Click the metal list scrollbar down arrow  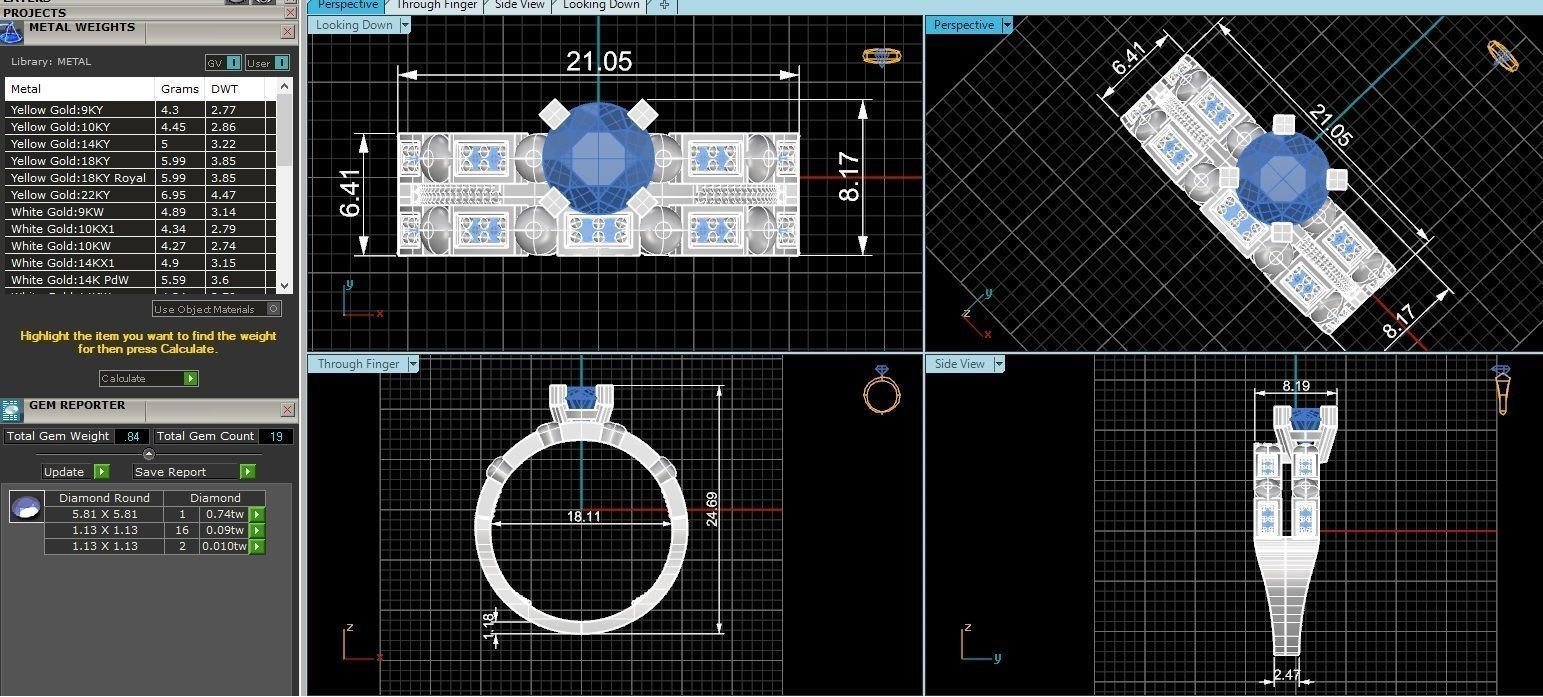coord(285,285)
